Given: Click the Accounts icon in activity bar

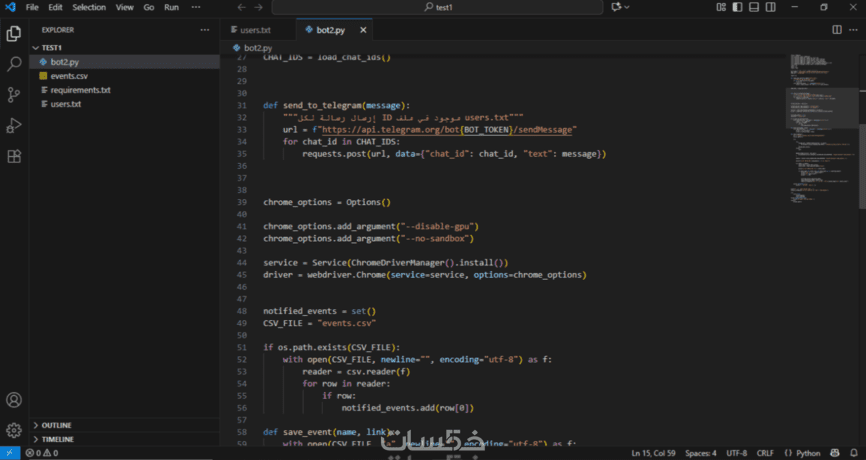Looking at the screenshot, I should pyautogui.click(x=14, y=400).
